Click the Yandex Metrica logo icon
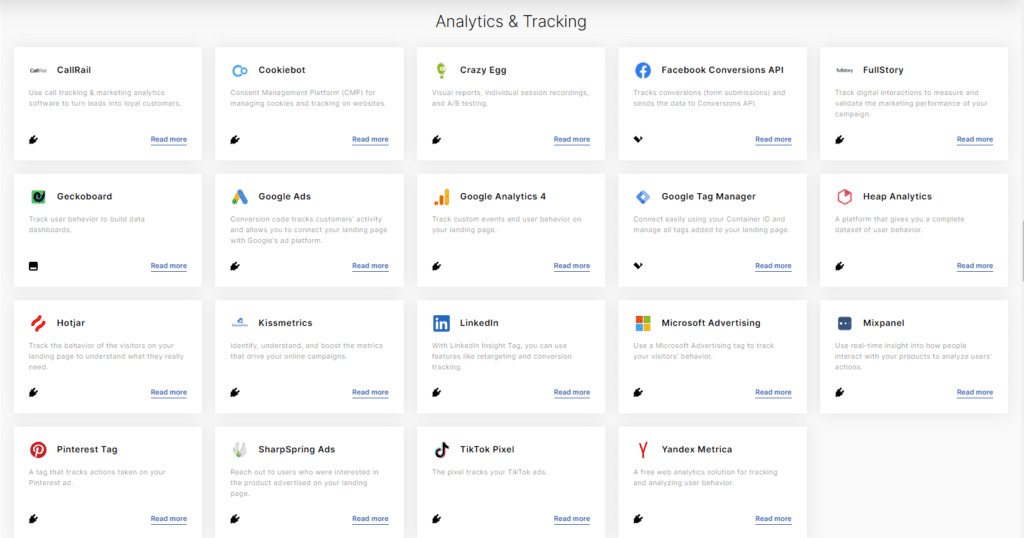The width and height of the screenshot is (1024, 538). (643, 450)
